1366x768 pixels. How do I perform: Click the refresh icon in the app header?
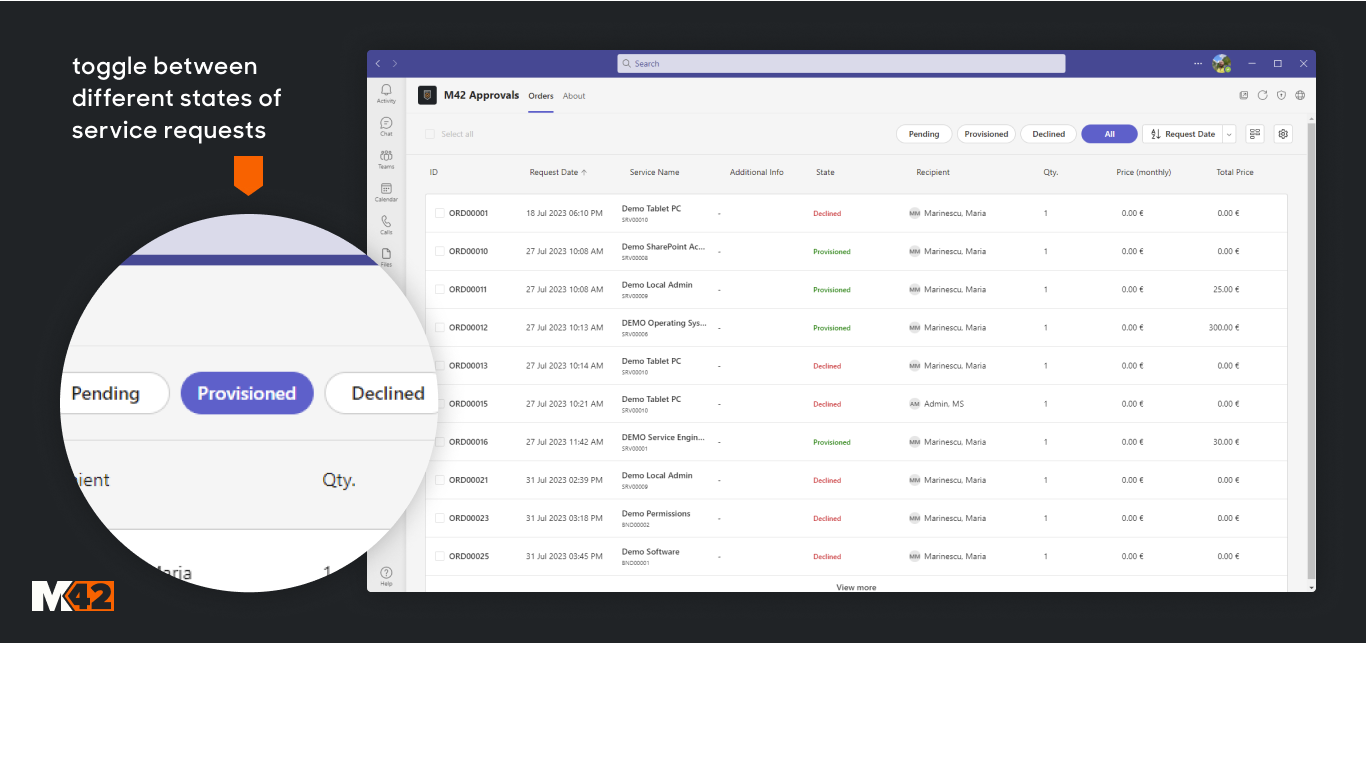[1263, 96]
